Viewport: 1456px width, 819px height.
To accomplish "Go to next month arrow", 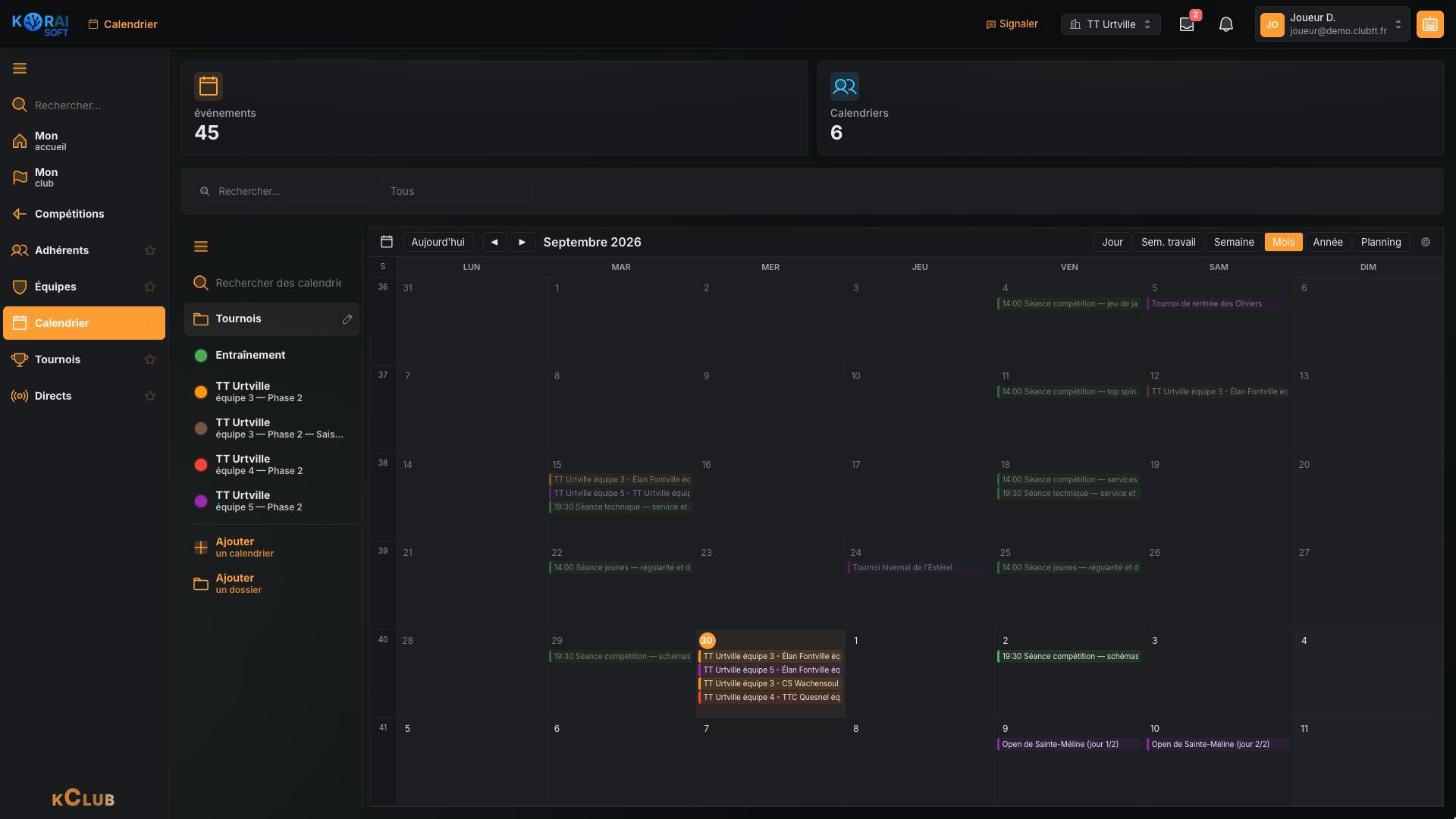I will [522, 242].
